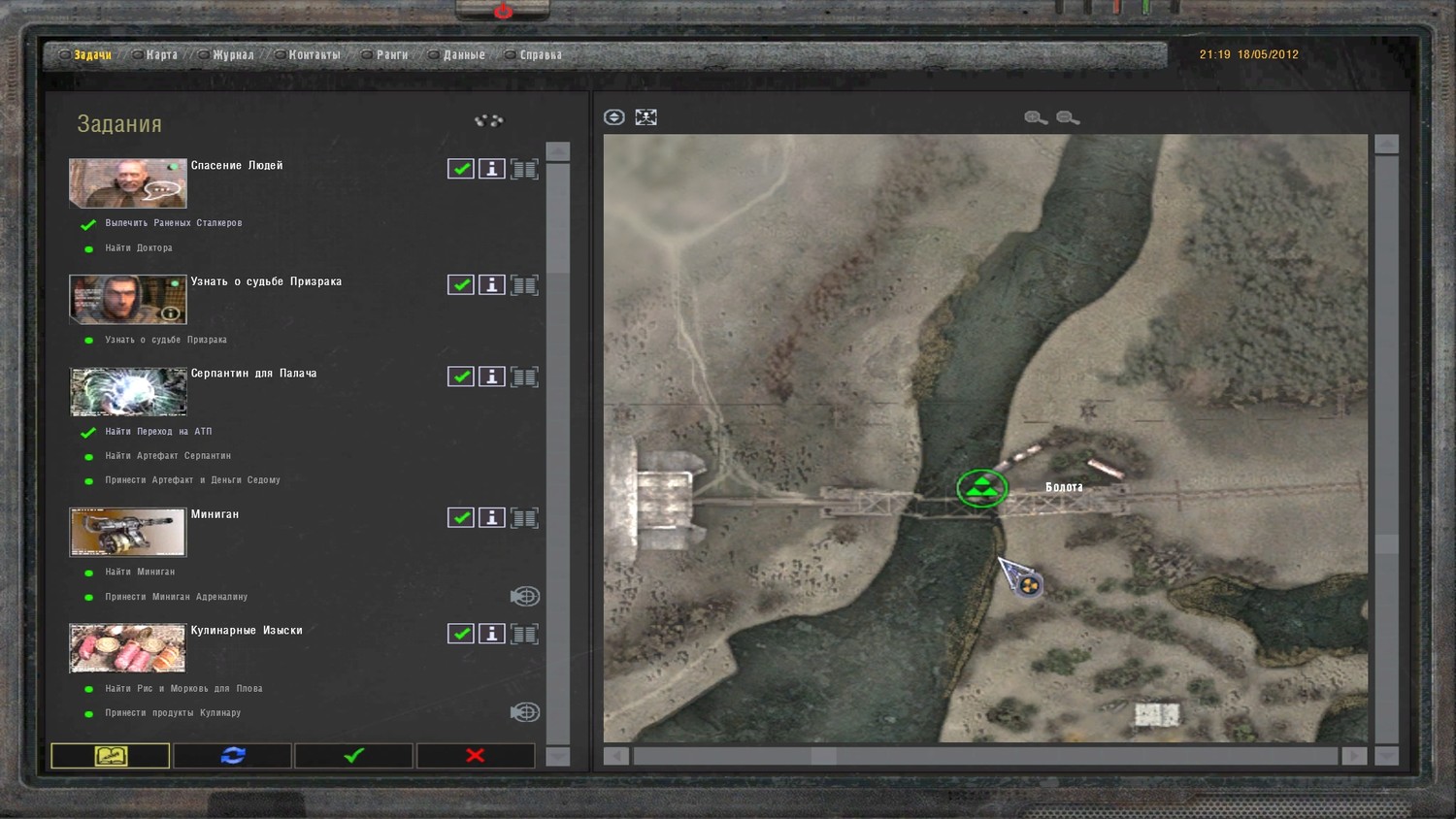Click the red X filter button
1456x819 pixels.
(476, 756)
